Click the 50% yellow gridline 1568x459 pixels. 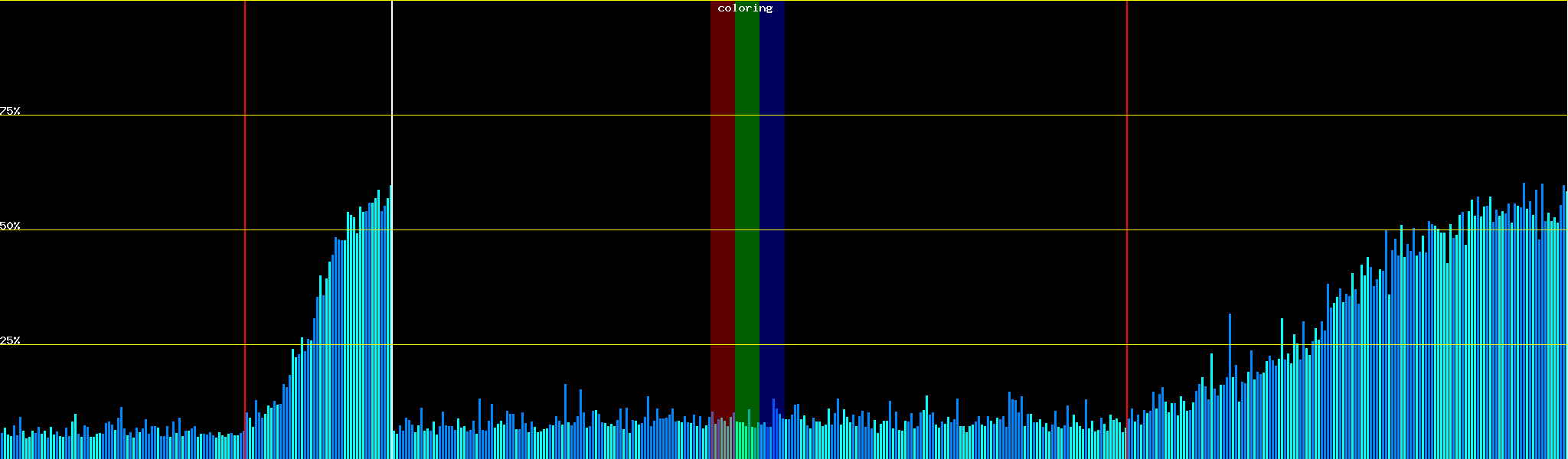point(919,230)
